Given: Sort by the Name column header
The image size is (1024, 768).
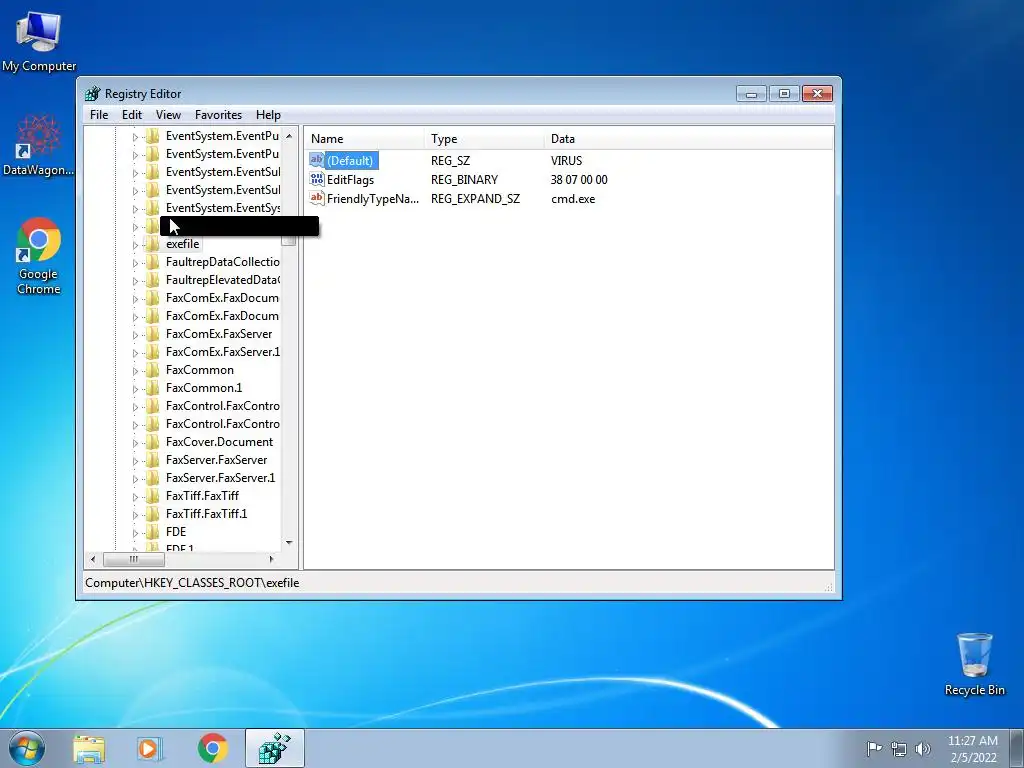Looking at the screenshot, I should [x=364, y=138].
